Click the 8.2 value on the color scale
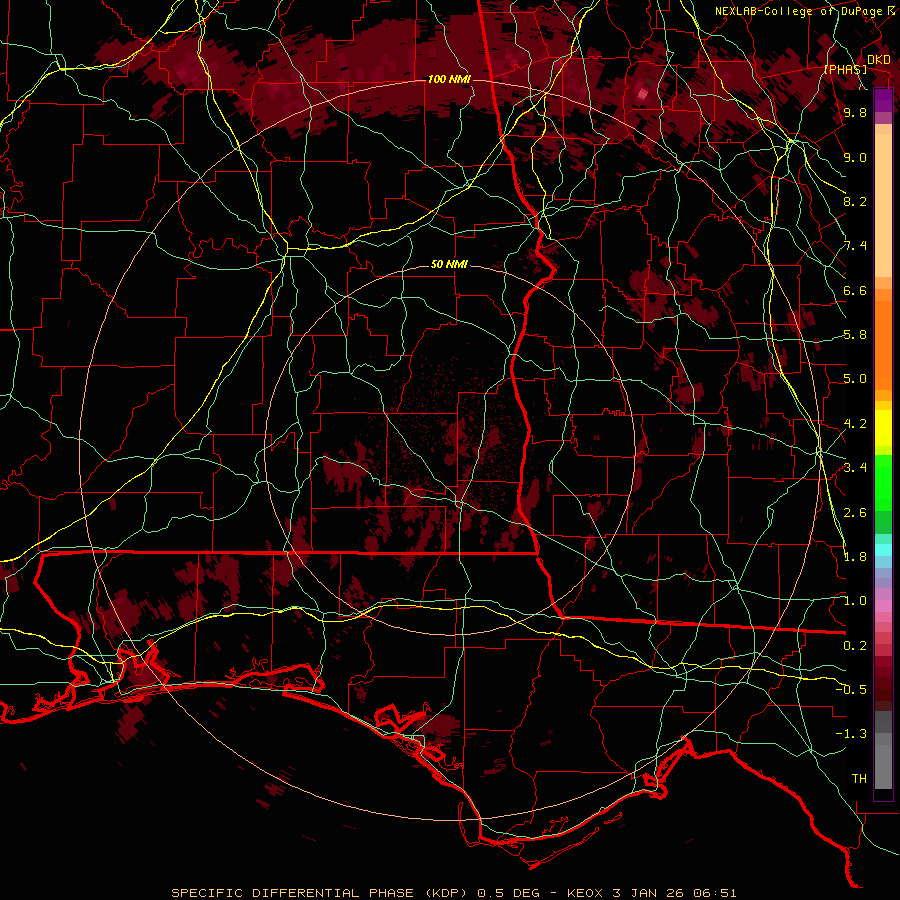The image size is (900, 900). pos(855,201)
